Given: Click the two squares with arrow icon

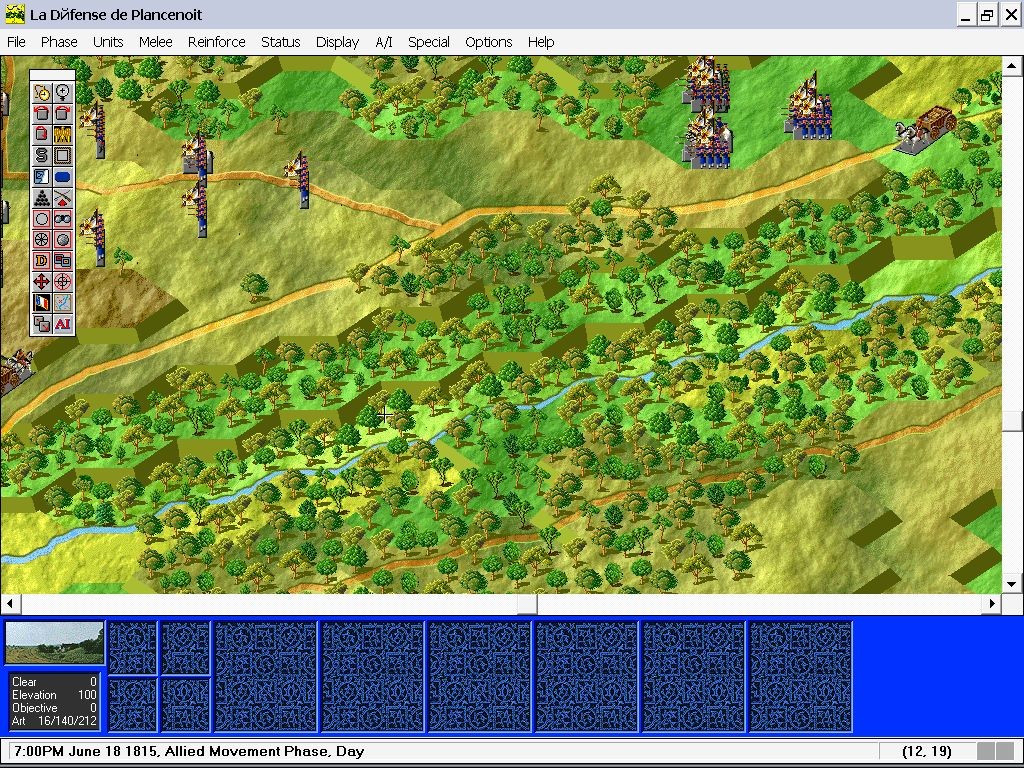Looking at the screenshot, I should click(42, 324).
